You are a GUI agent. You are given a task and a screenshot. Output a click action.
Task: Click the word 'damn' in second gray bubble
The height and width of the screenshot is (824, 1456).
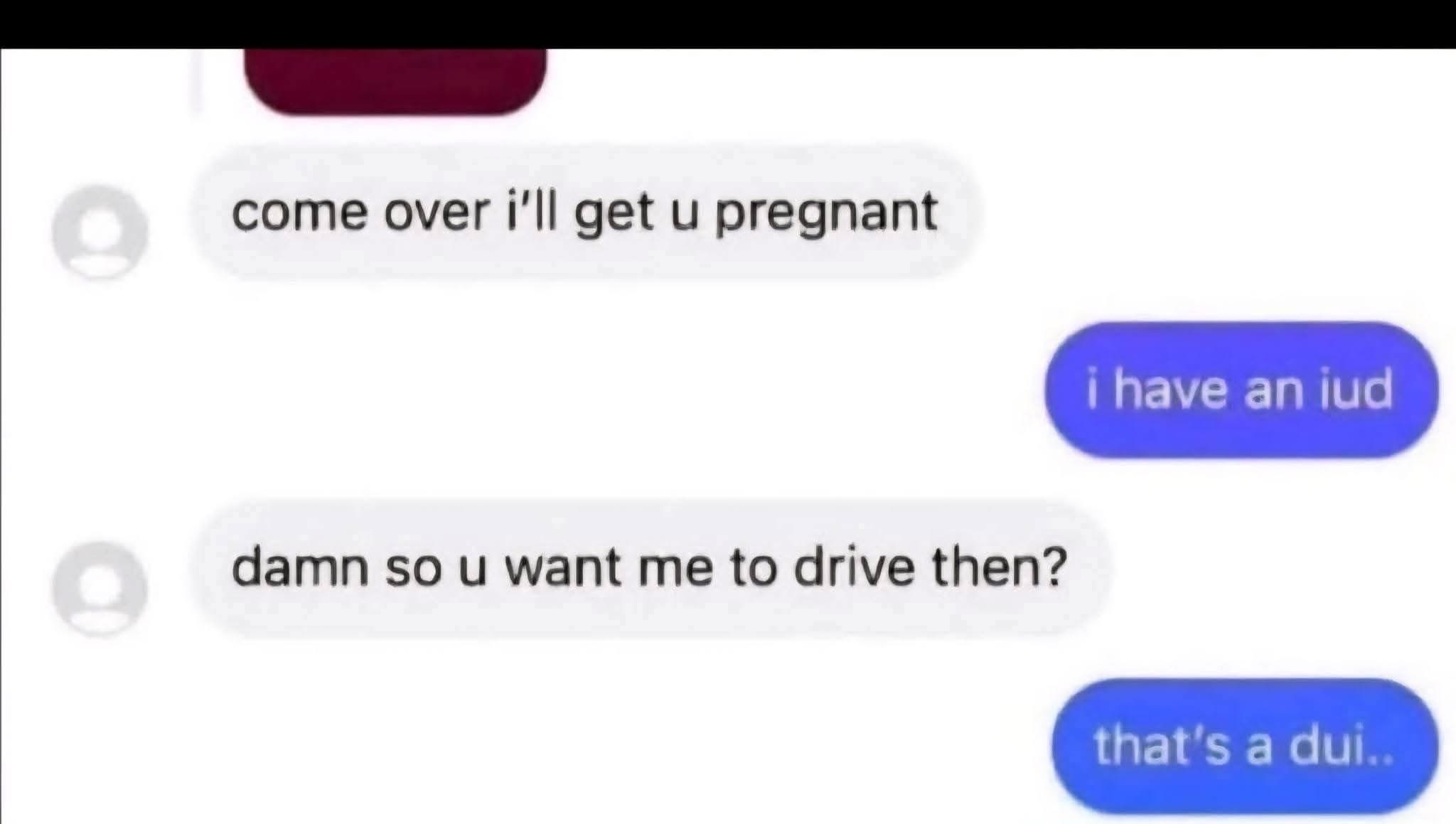(300, 567)
